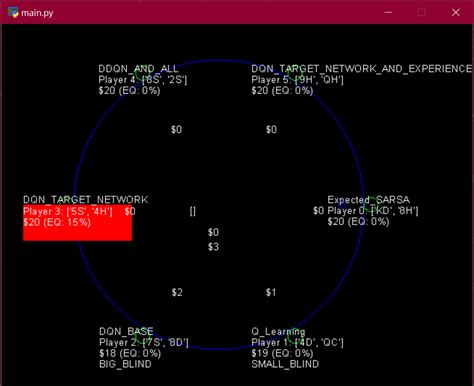The width and height of the screenshot is (474, 386).
Task: Minimize the main.py window
Action: [388, 12]
